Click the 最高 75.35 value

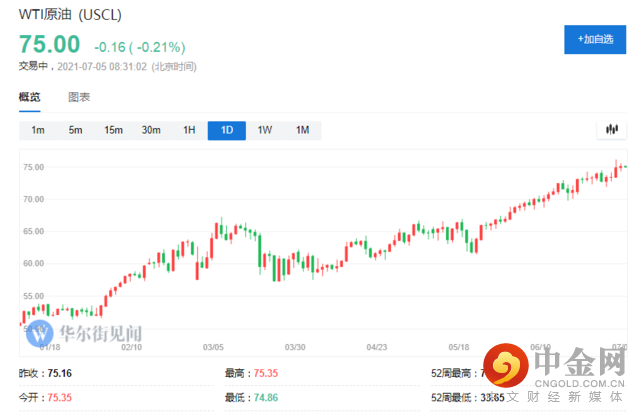[x=266, y=373]
